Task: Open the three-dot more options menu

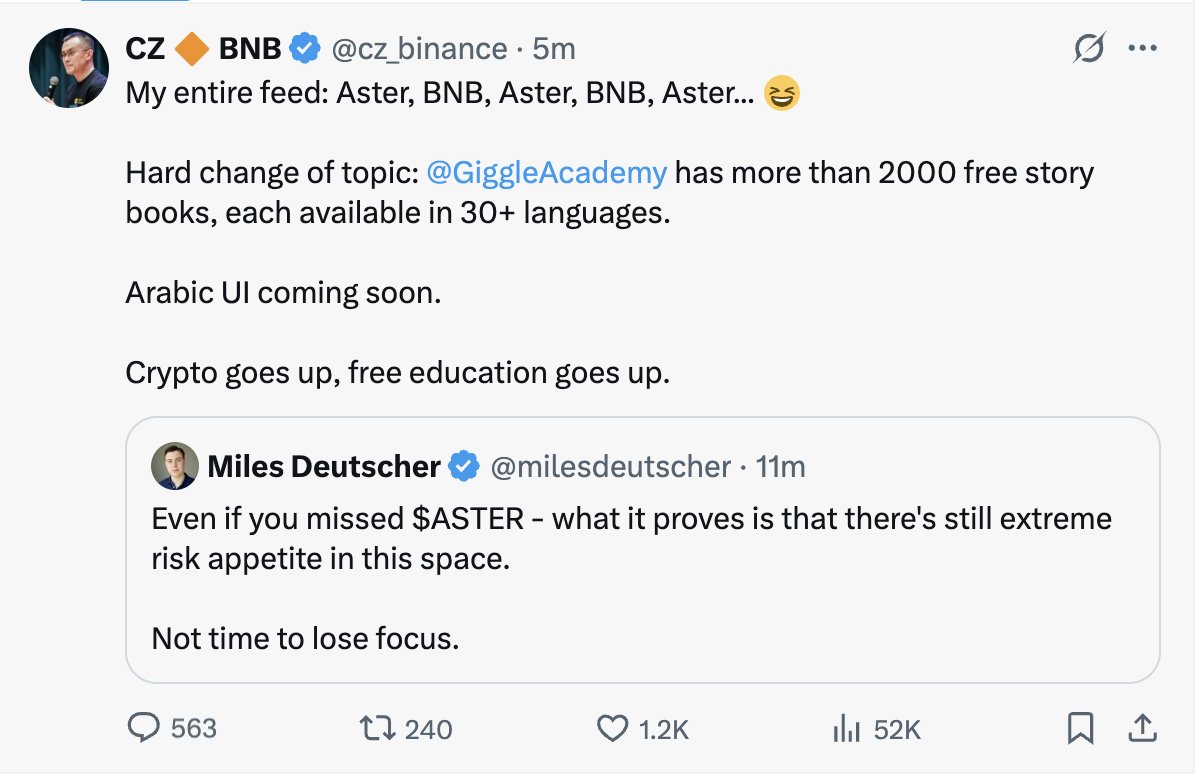Action: [x=1141, y=48]
